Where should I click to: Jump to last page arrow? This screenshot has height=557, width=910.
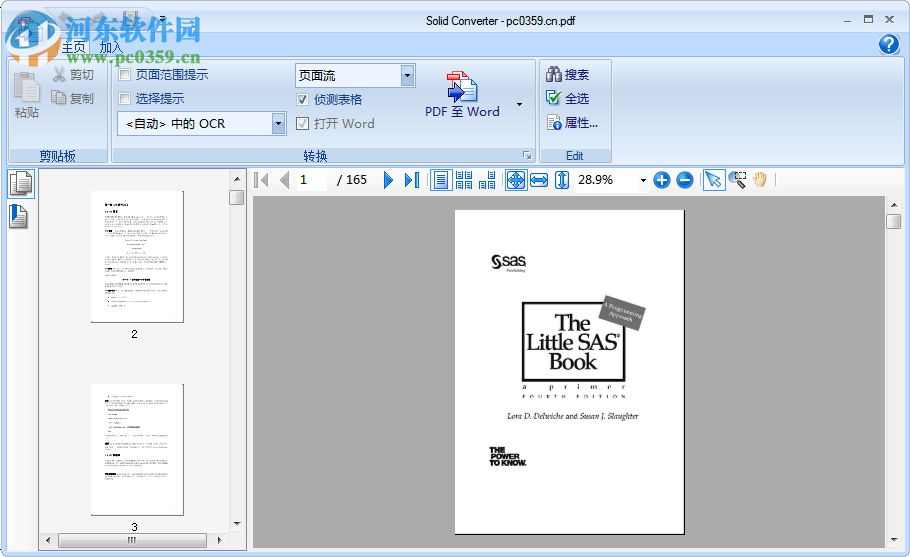pos(411,180)
